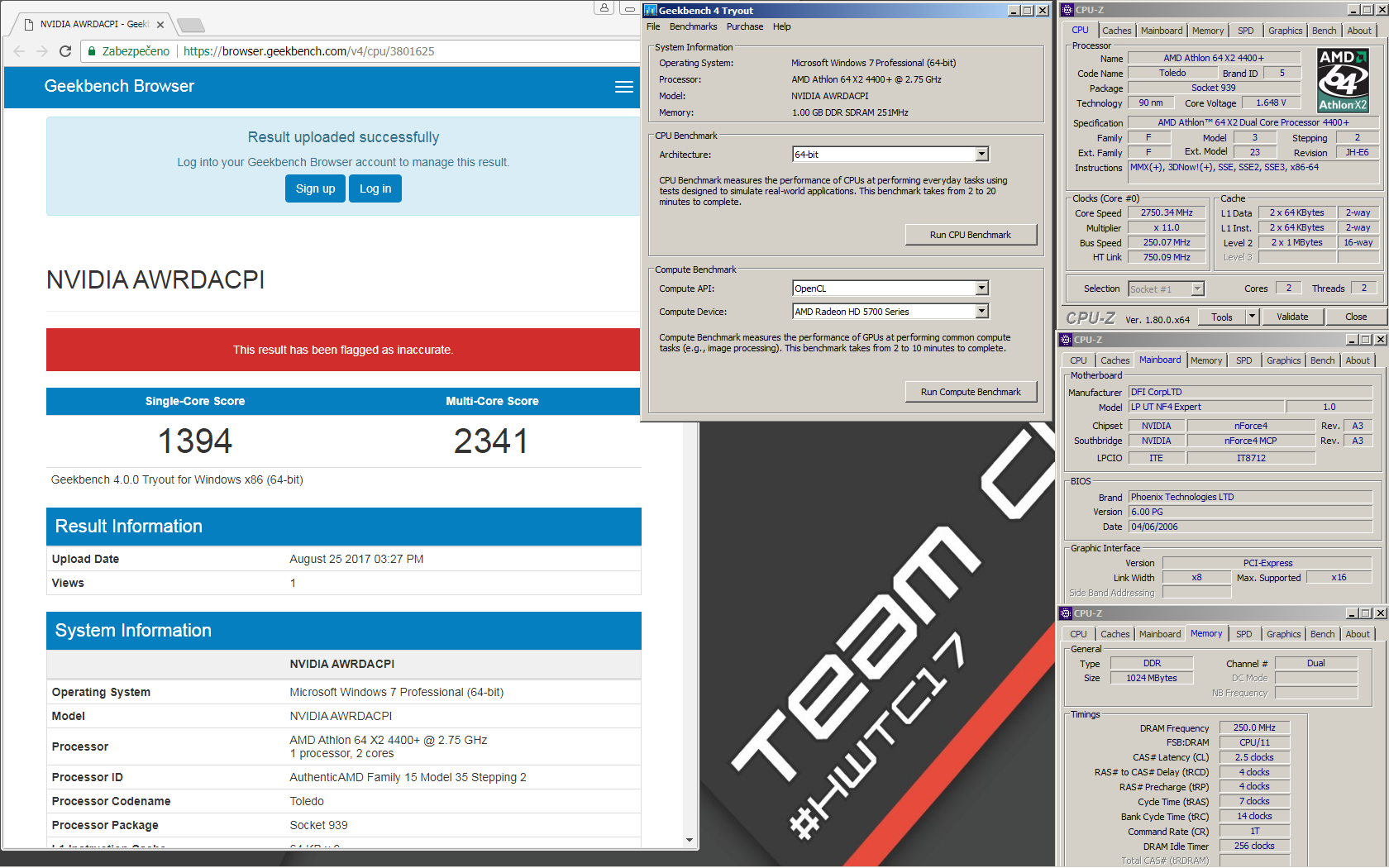Viewport: 1389px width, 868px height.
Task: Select Caches tab in bottom CPU-Z window
Action: [x=1115, y=634]
